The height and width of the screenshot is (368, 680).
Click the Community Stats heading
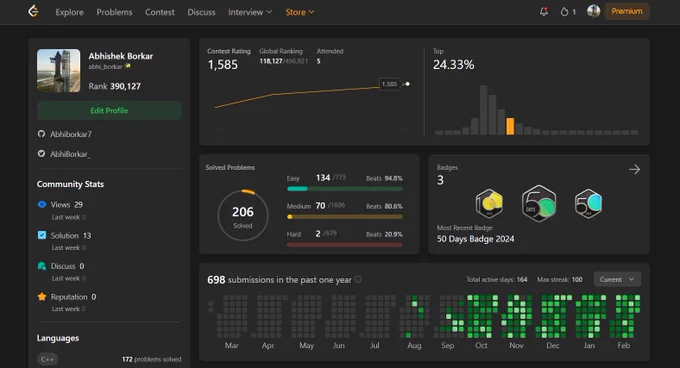[70, 184]
